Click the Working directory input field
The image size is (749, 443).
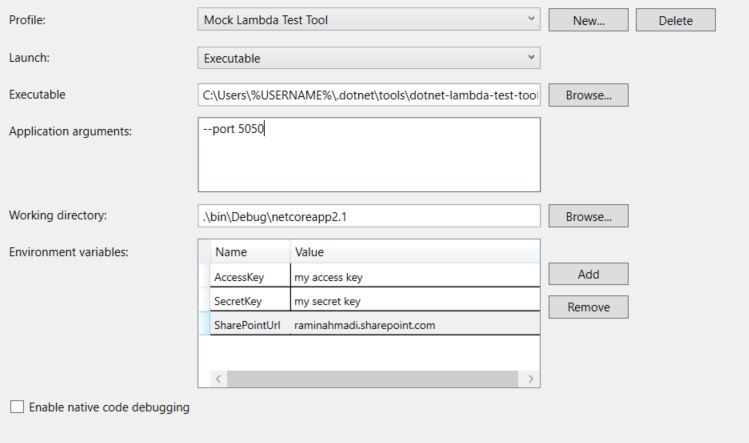click(x=369, y=216)
